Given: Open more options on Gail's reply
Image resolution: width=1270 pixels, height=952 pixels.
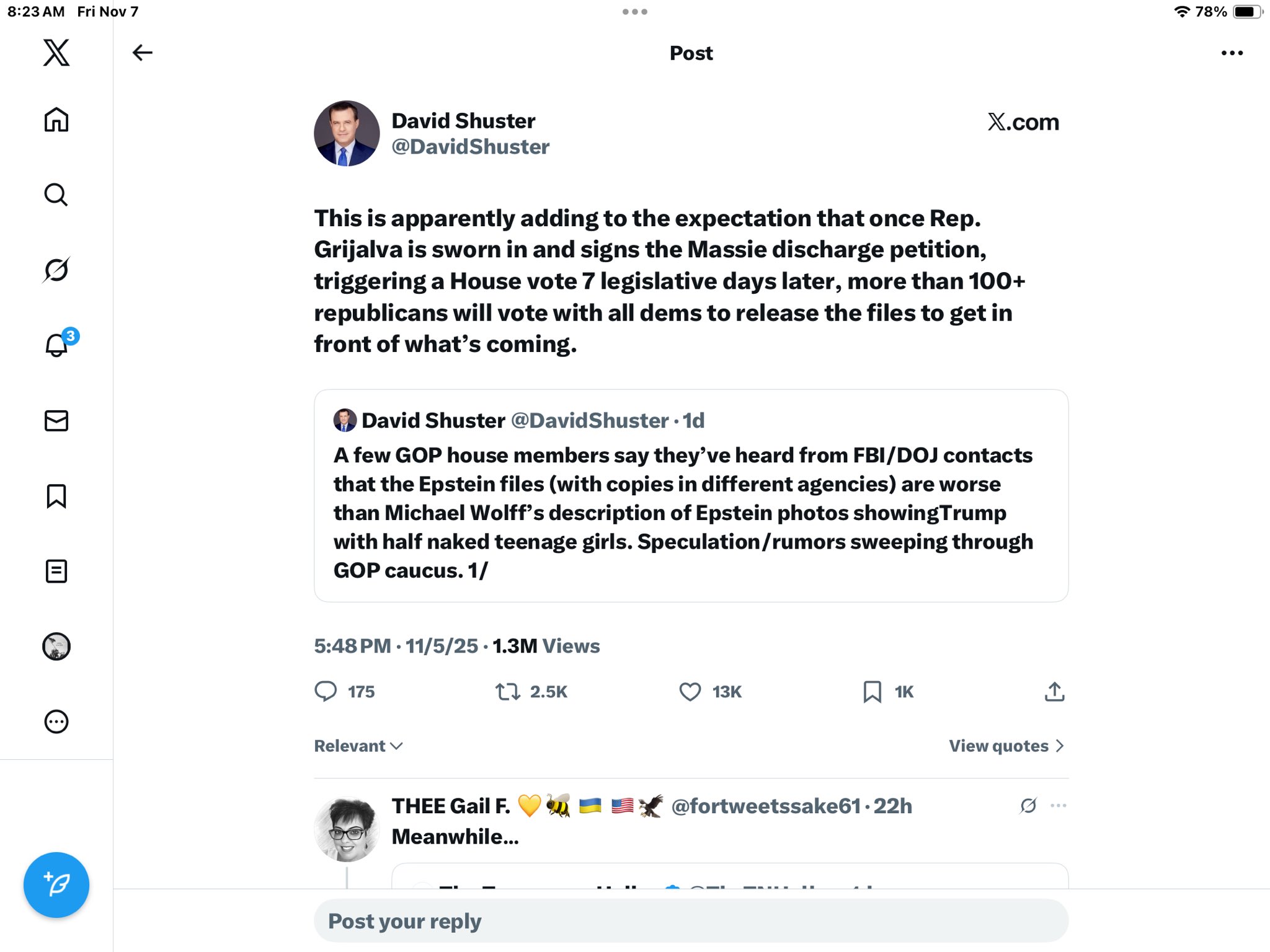Looking at the screenshot, I should pyautogui.click(x=1059, y=806).
